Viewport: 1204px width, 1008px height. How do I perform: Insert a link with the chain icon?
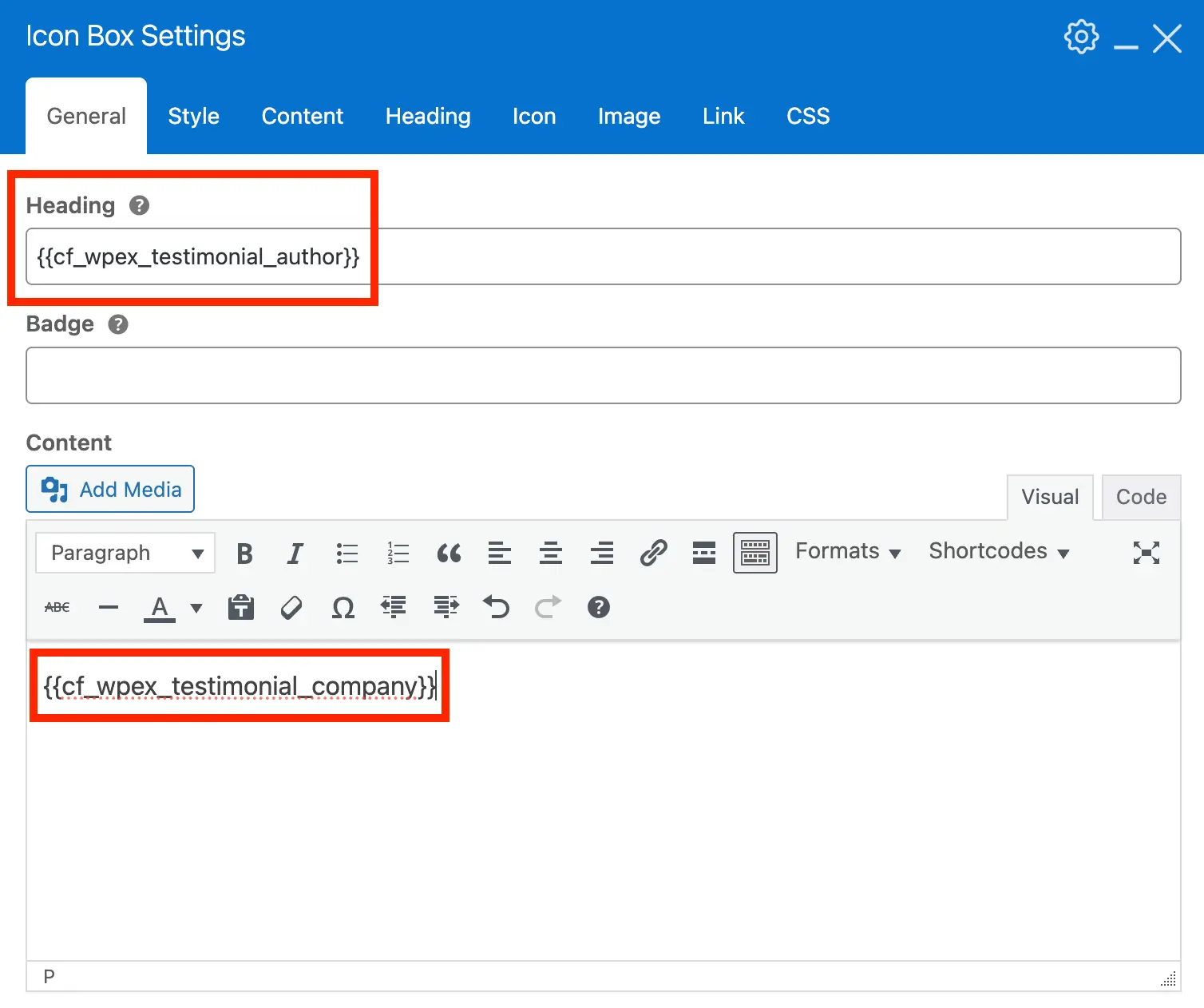pyautogui.click(x=653, y=553)
